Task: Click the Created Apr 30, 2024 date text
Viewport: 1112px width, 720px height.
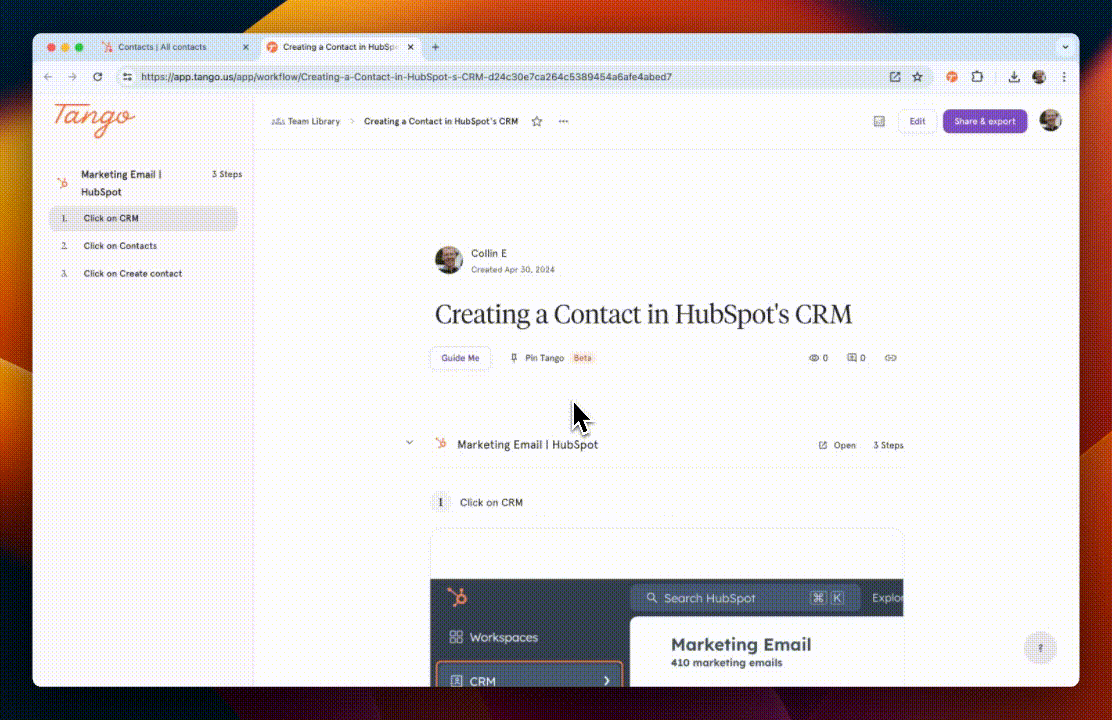Action: point(513,270)
